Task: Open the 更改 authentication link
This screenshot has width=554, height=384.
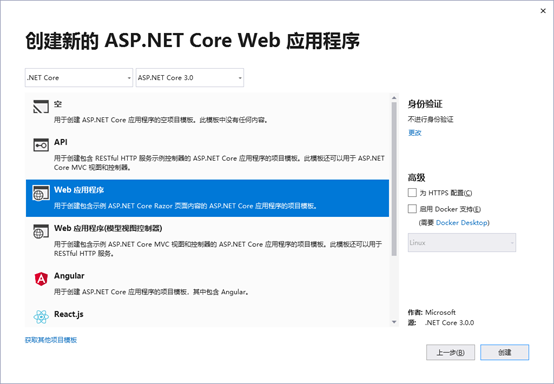Action: click(x=415, y=133)
